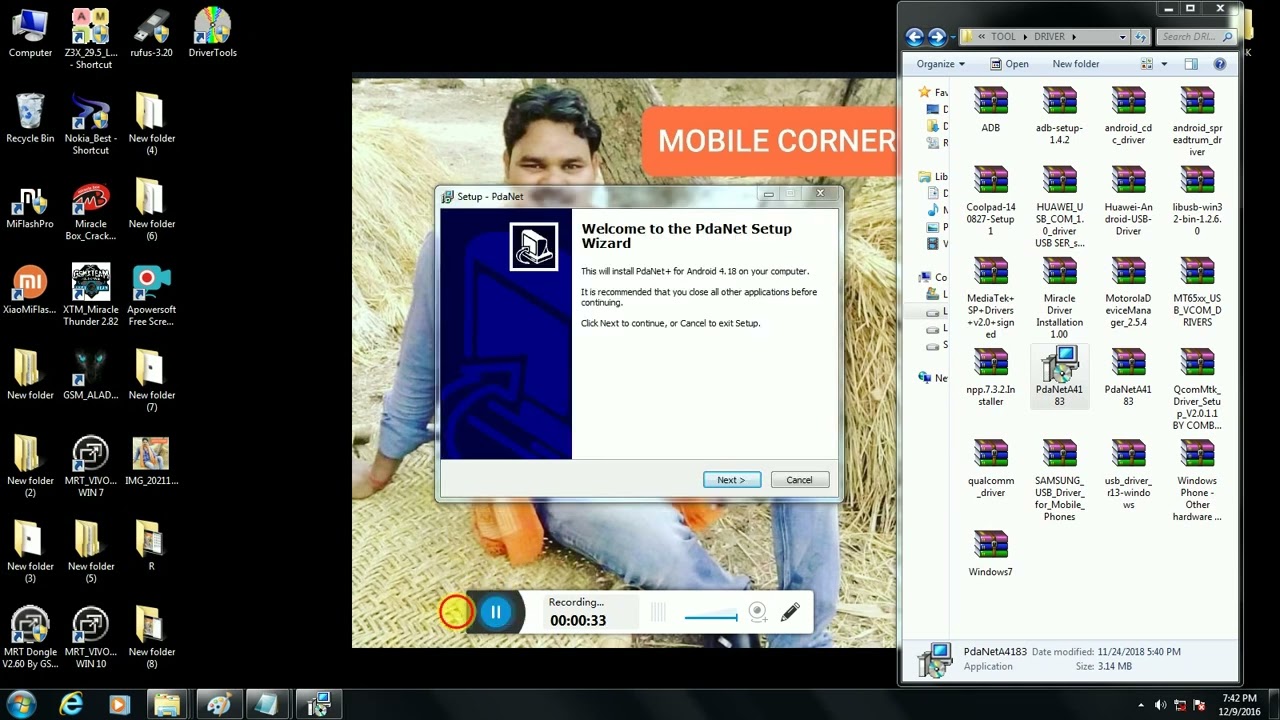Select XTM_Miracle Thunder 2.82 icon
Viewport: 1280px width, 720px height.
point(91,296)
